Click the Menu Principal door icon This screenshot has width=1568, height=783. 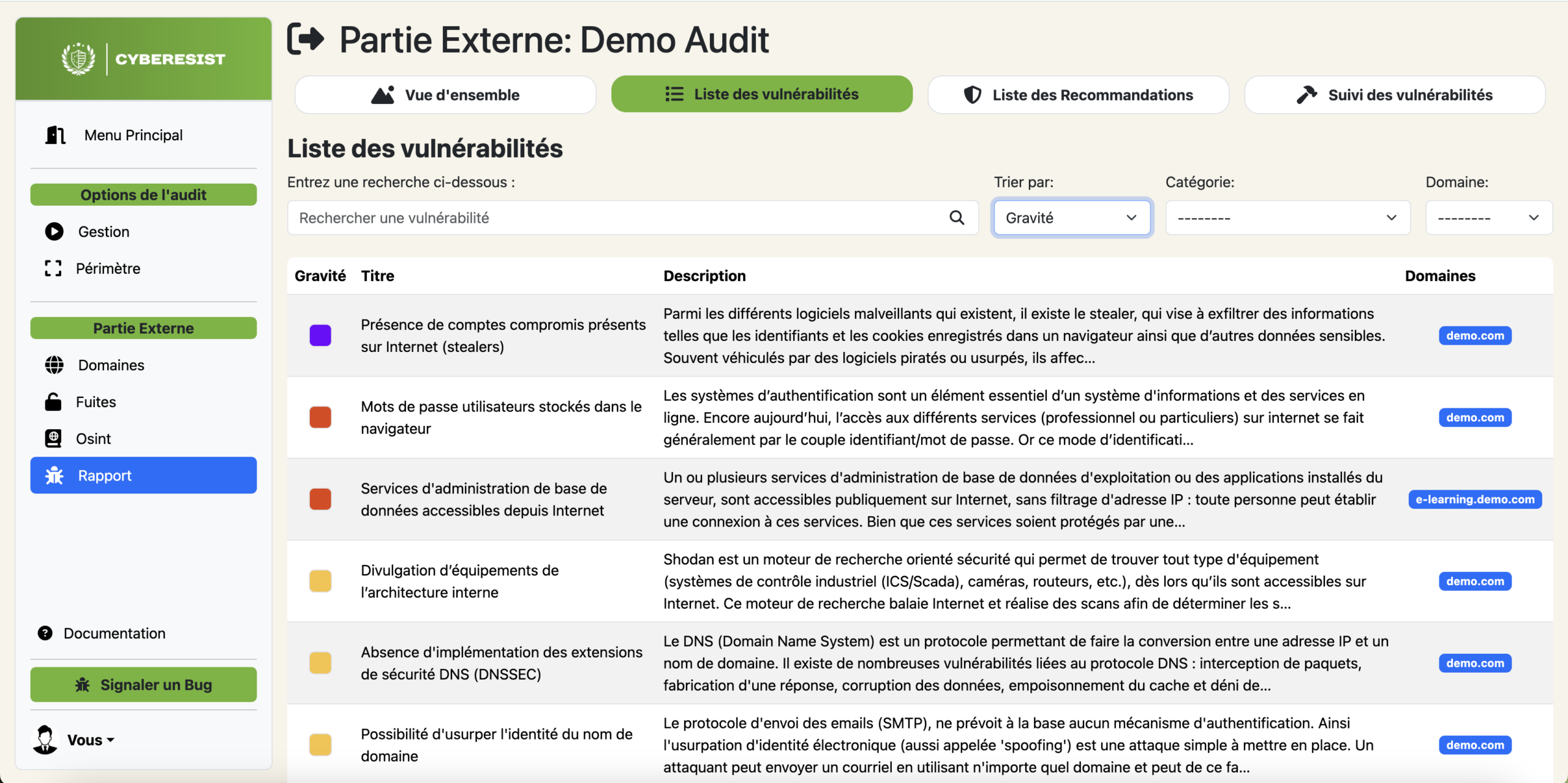click(x=55, y=135)
